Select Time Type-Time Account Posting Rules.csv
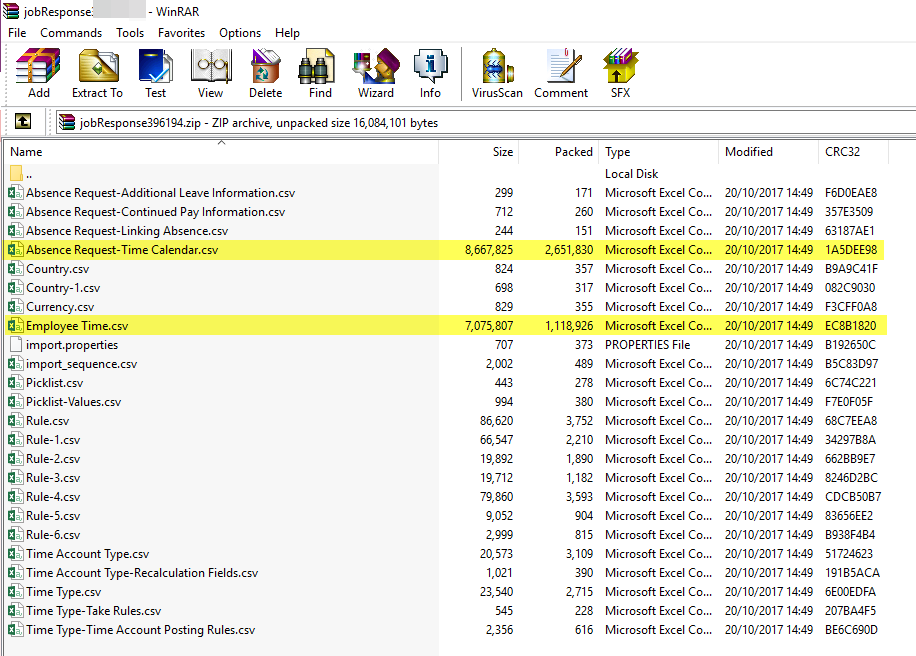 click(141, 630)
